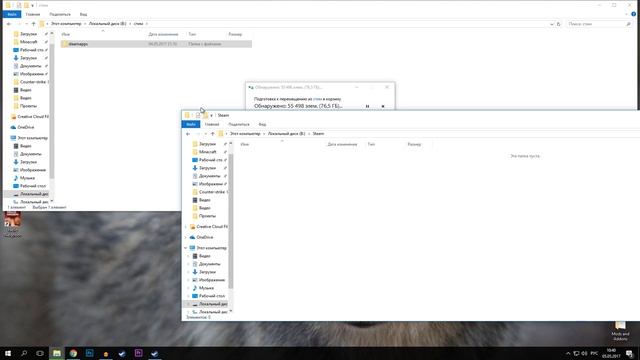The image size is (640, 360).
Task: Click 'Этот компьютер' breadcrumb in стим window
Action: 66,24
